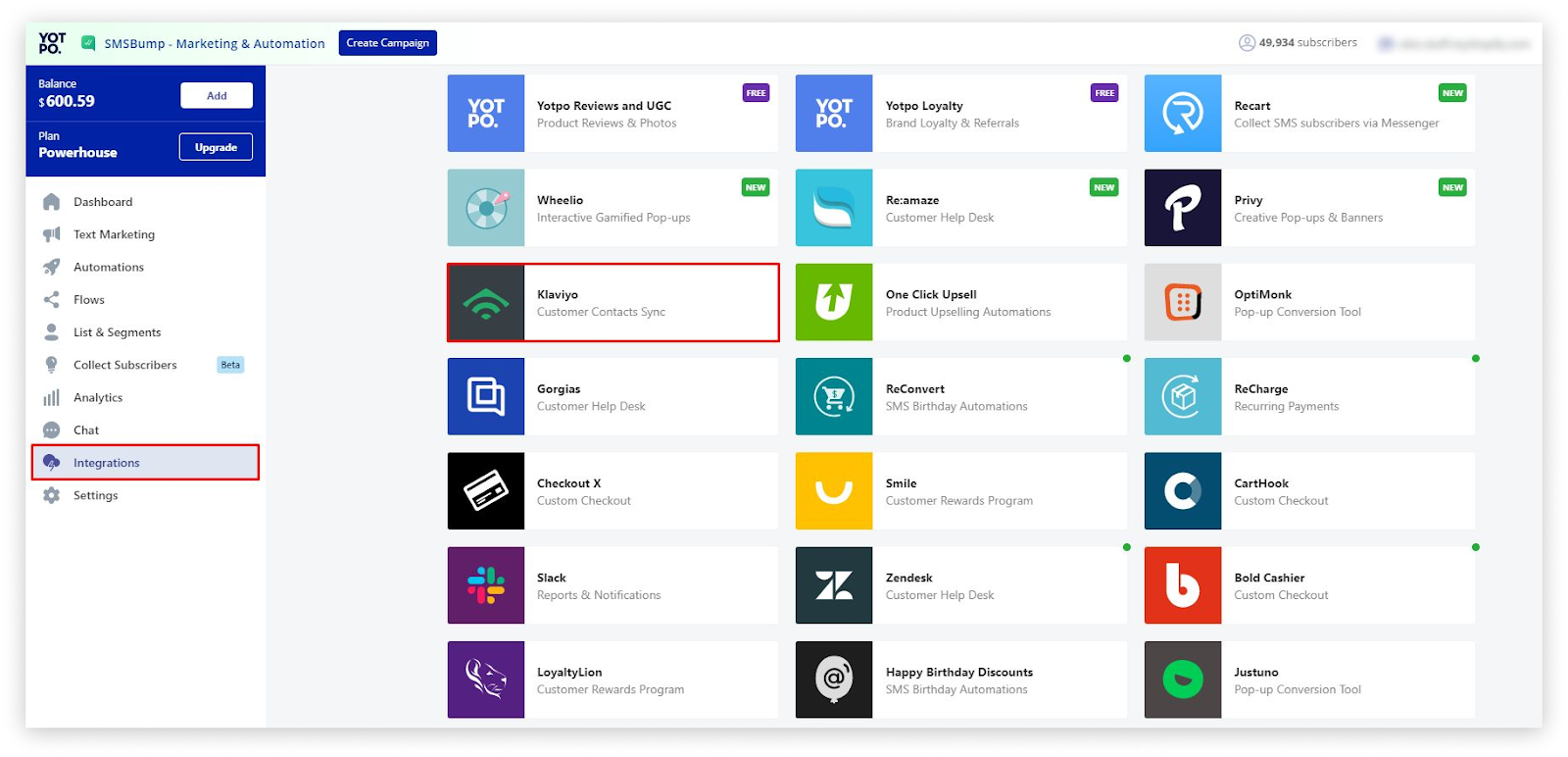Select Integrations in the sidebar
The height and width of the screenshot is (757, 1568).
145,463
